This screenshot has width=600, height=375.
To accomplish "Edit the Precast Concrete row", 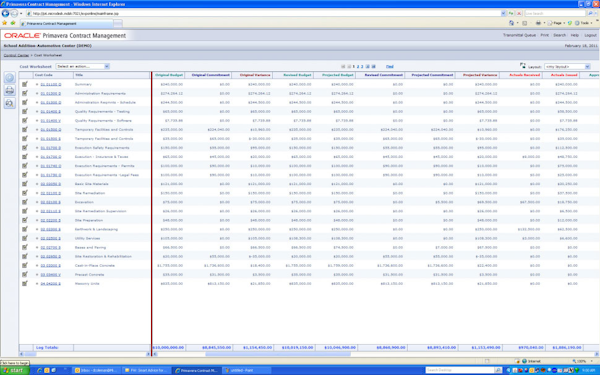I will tap(25, 274).
